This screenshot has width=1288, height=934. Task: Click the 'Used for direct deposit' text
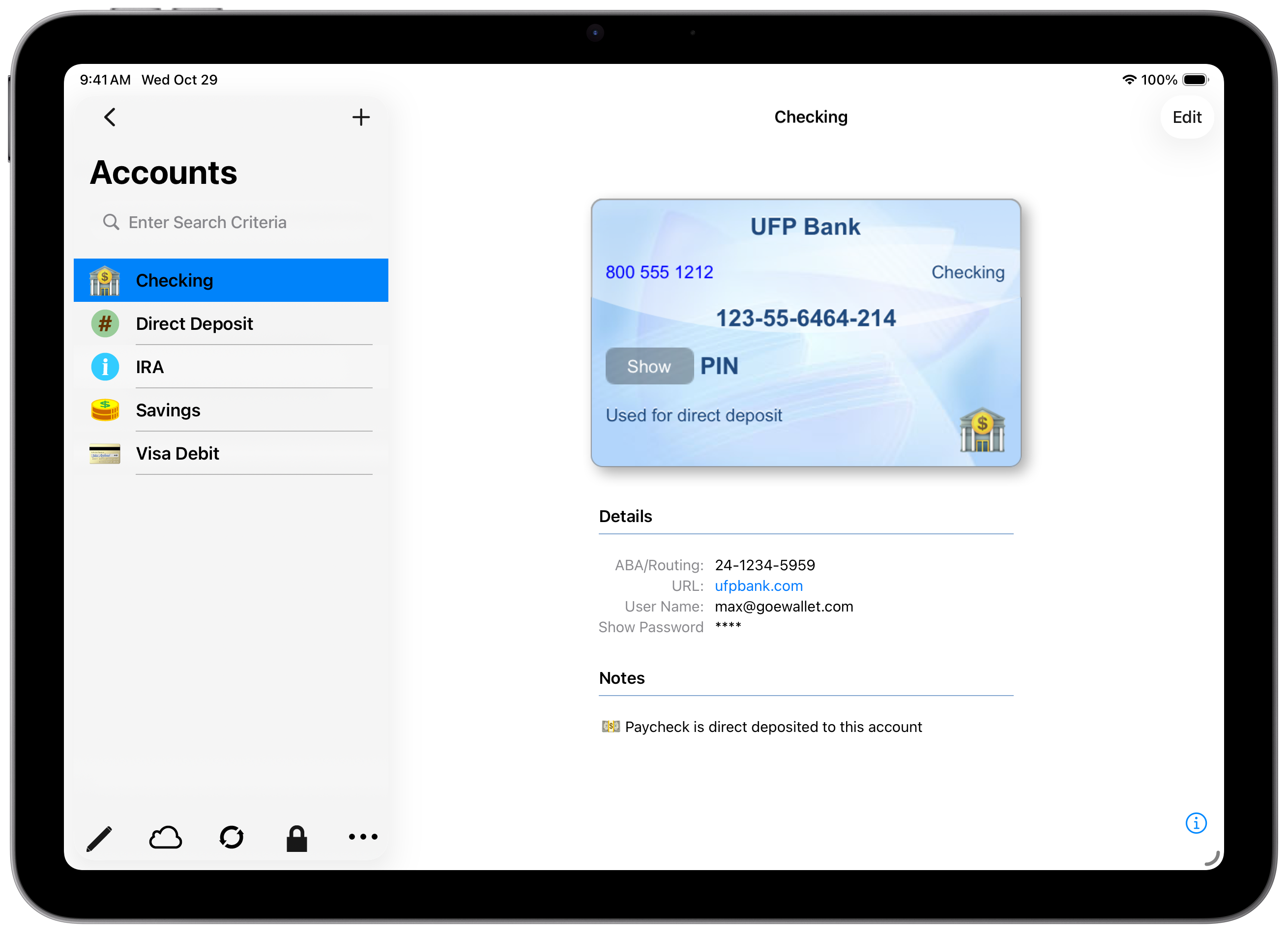click(694, 415)
